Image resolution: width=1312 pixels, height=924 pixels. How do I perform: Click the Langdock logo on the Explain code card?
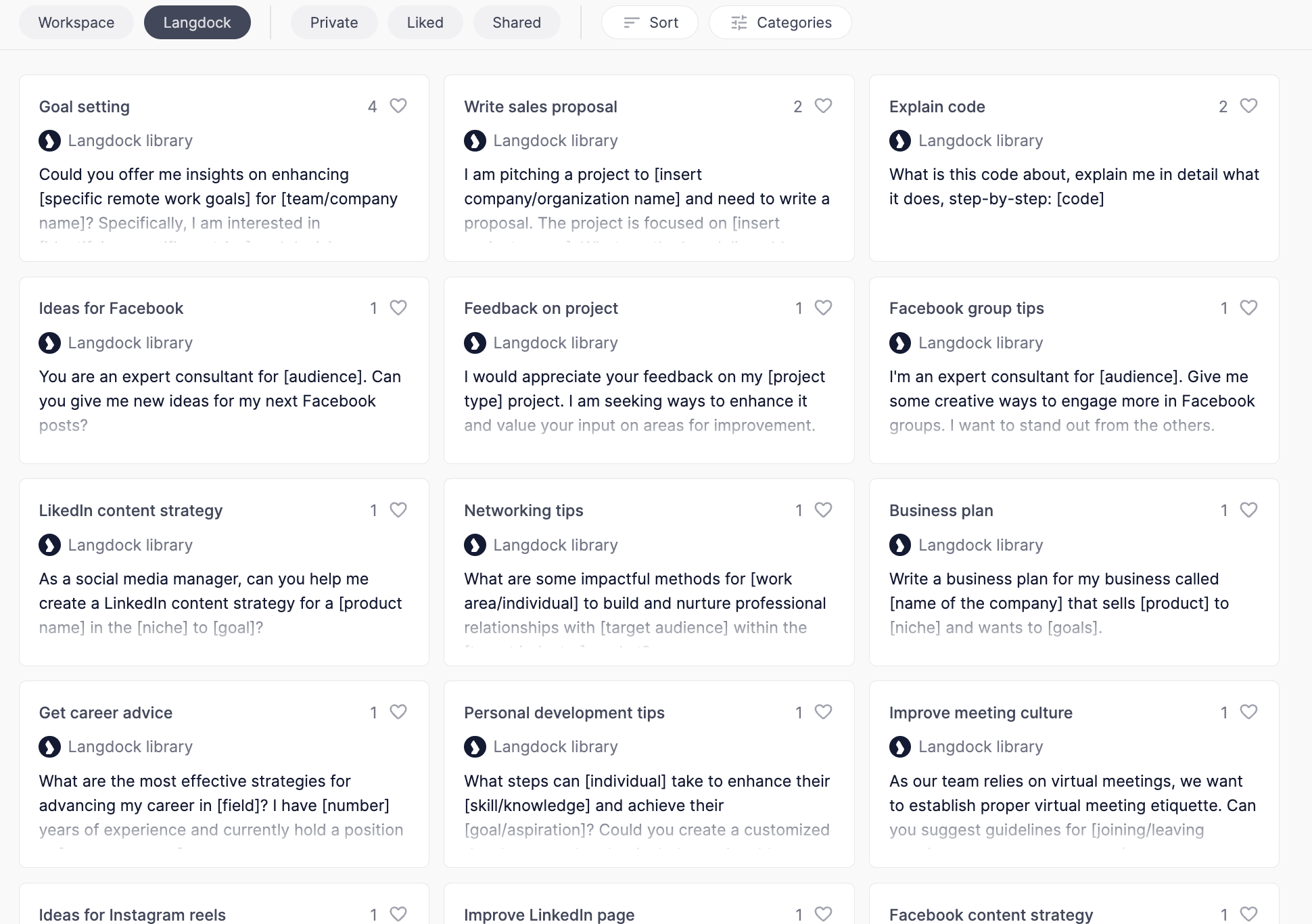click(x=900, y=140)
